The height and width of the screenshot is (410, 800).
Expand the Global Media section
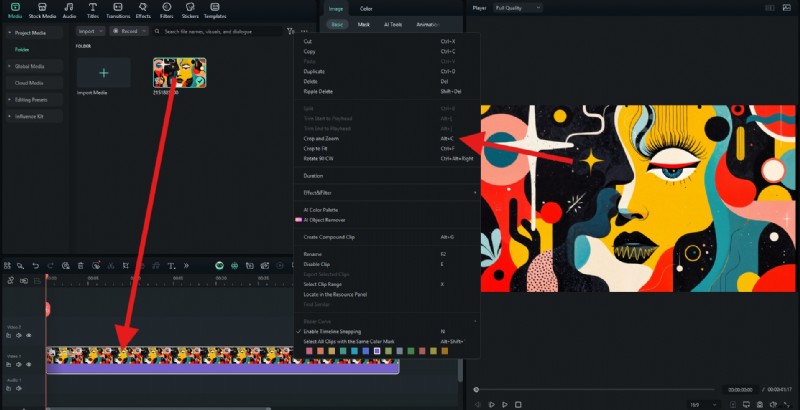pyautogui.click(x=9, y=66)
